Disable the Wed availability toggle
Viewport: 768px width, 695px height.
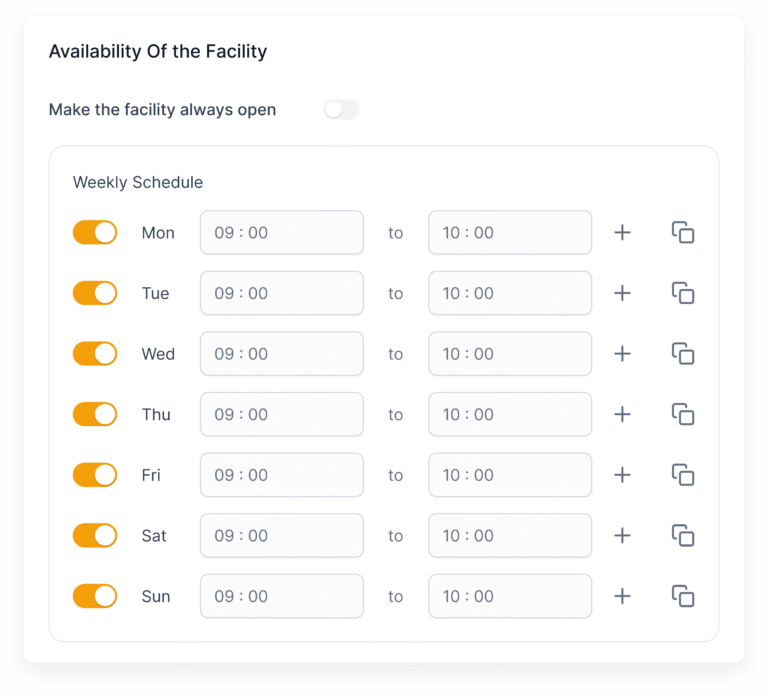[x=95, y=354]
